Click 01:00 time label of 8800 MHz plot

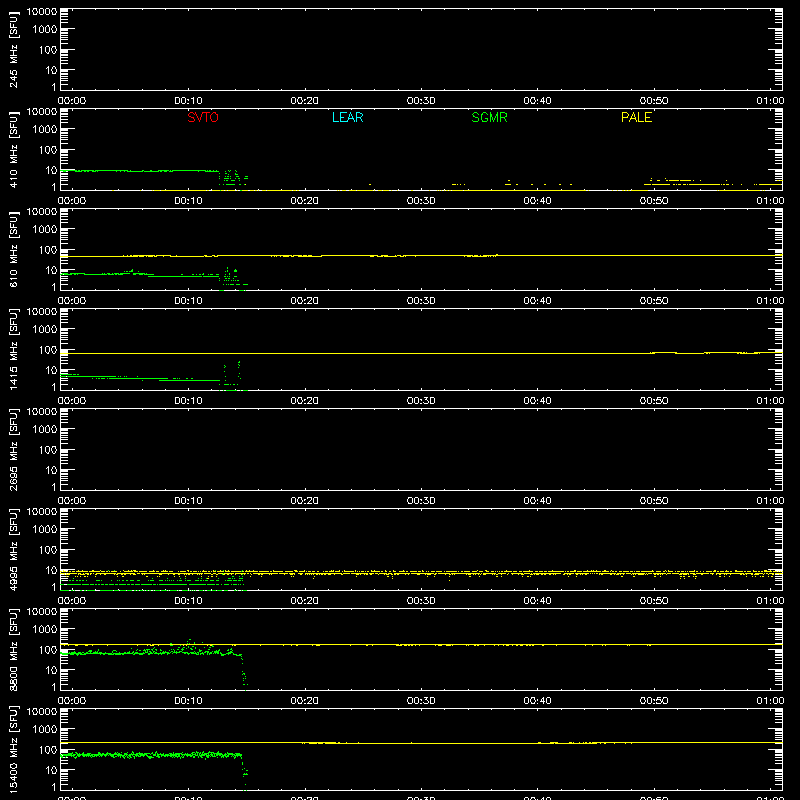pyautogui.click(x=770, y=701)
